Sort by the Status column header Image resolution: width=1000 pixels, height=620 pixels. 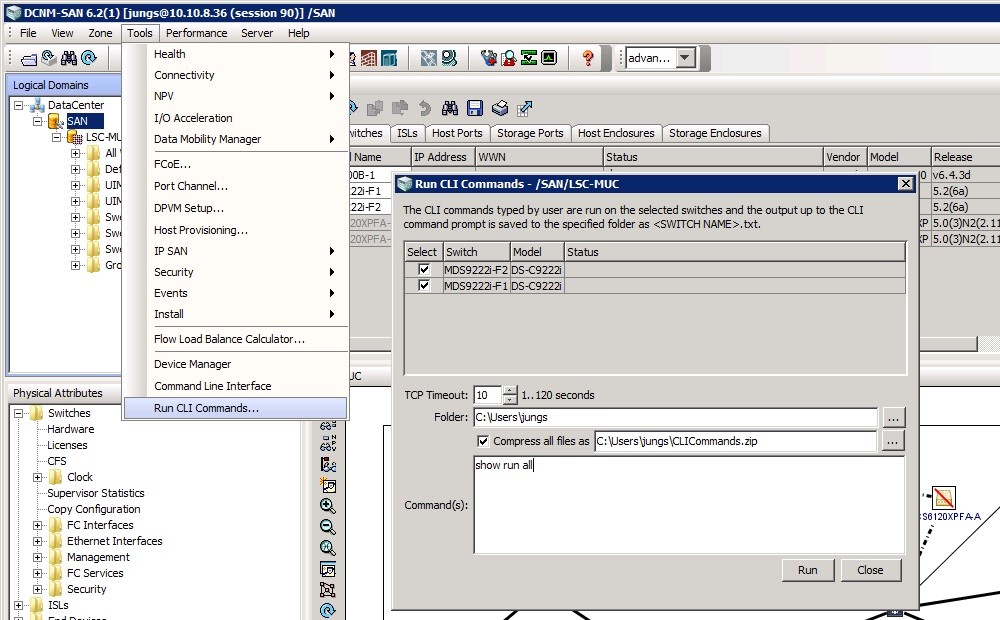[713, 157]
